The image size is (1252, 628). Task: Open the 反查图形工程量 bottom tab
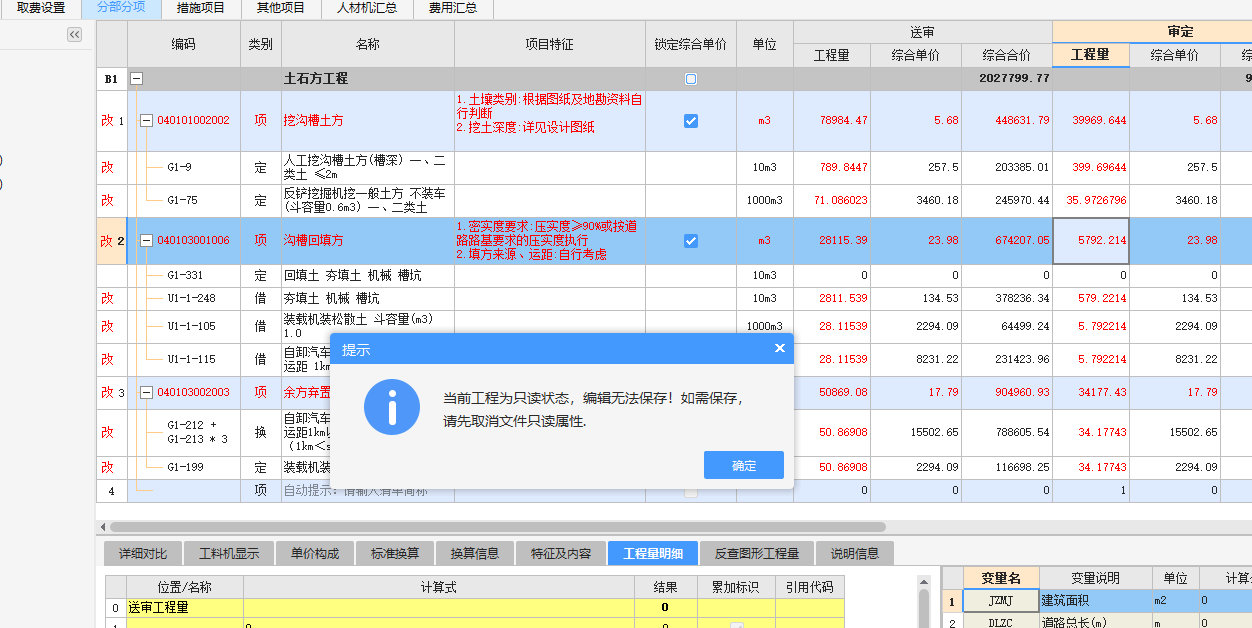pos(757,553)
